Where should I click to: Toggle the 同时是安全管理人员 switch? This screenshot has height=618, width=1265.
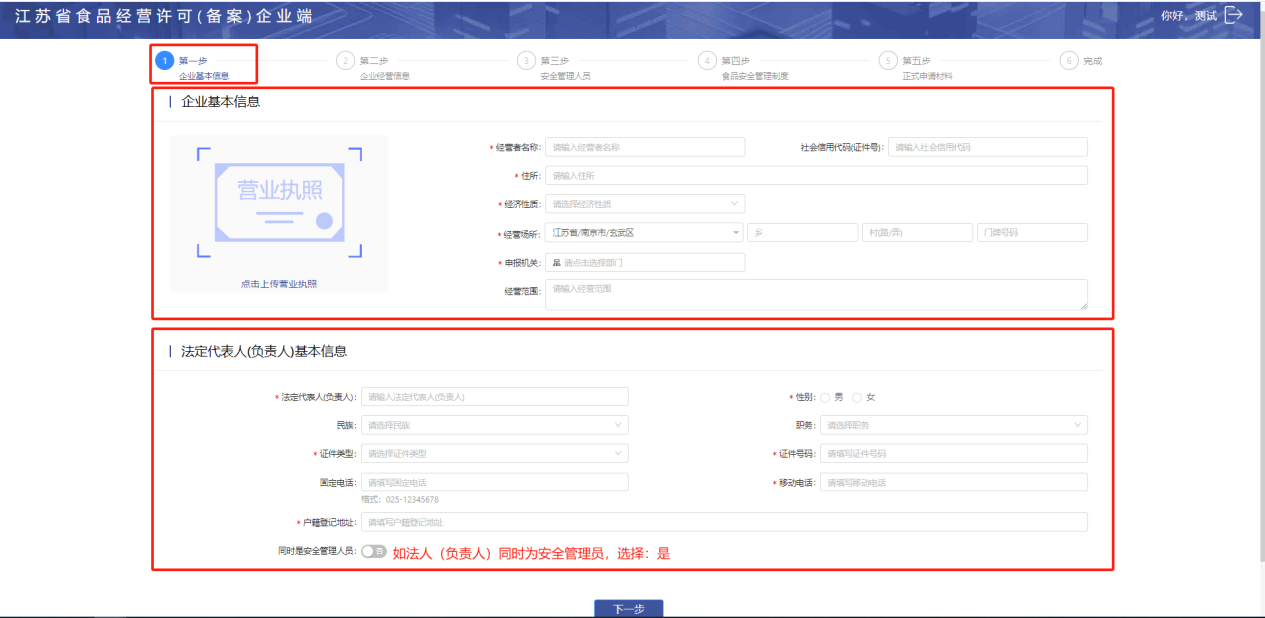click(374, 551)
